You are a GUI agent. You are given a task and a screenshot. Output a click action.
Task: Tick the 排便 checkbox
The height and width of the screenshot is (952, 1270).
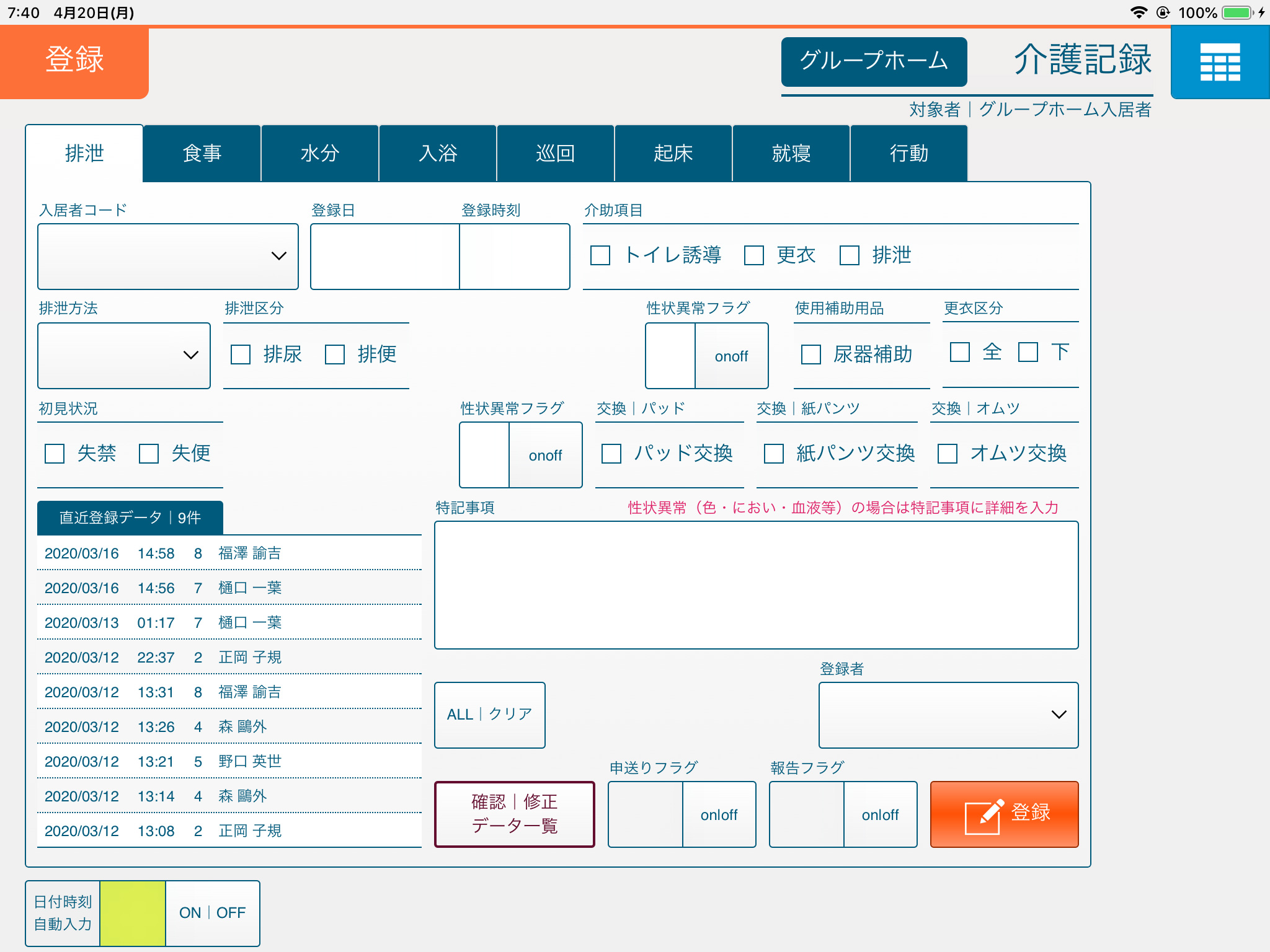click(335, 355)
